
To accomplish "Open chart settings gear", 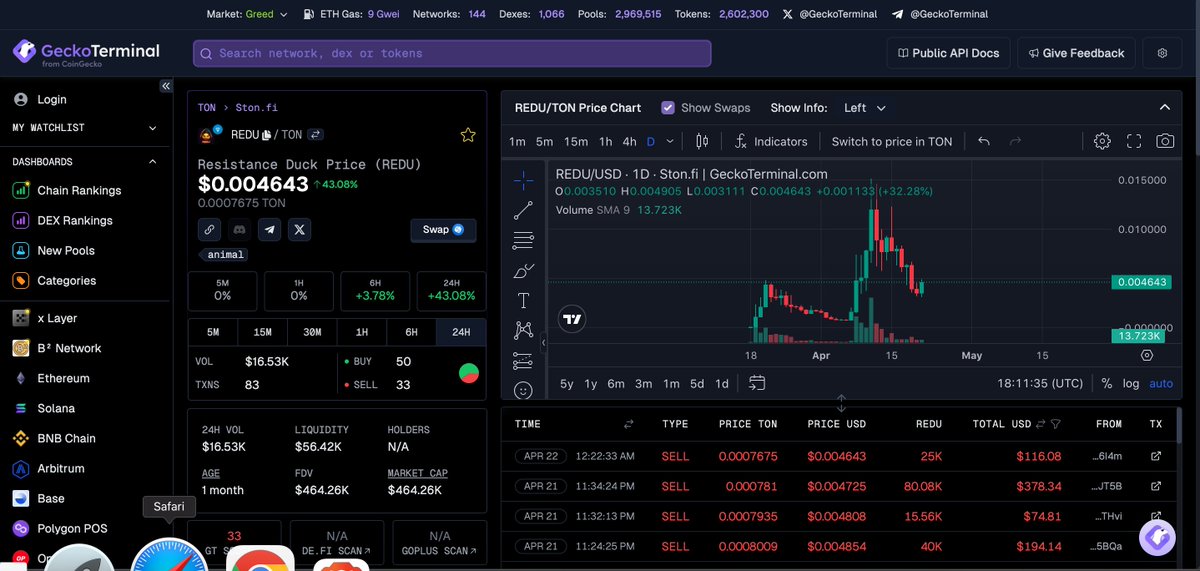I will [x=1102, y=142].
